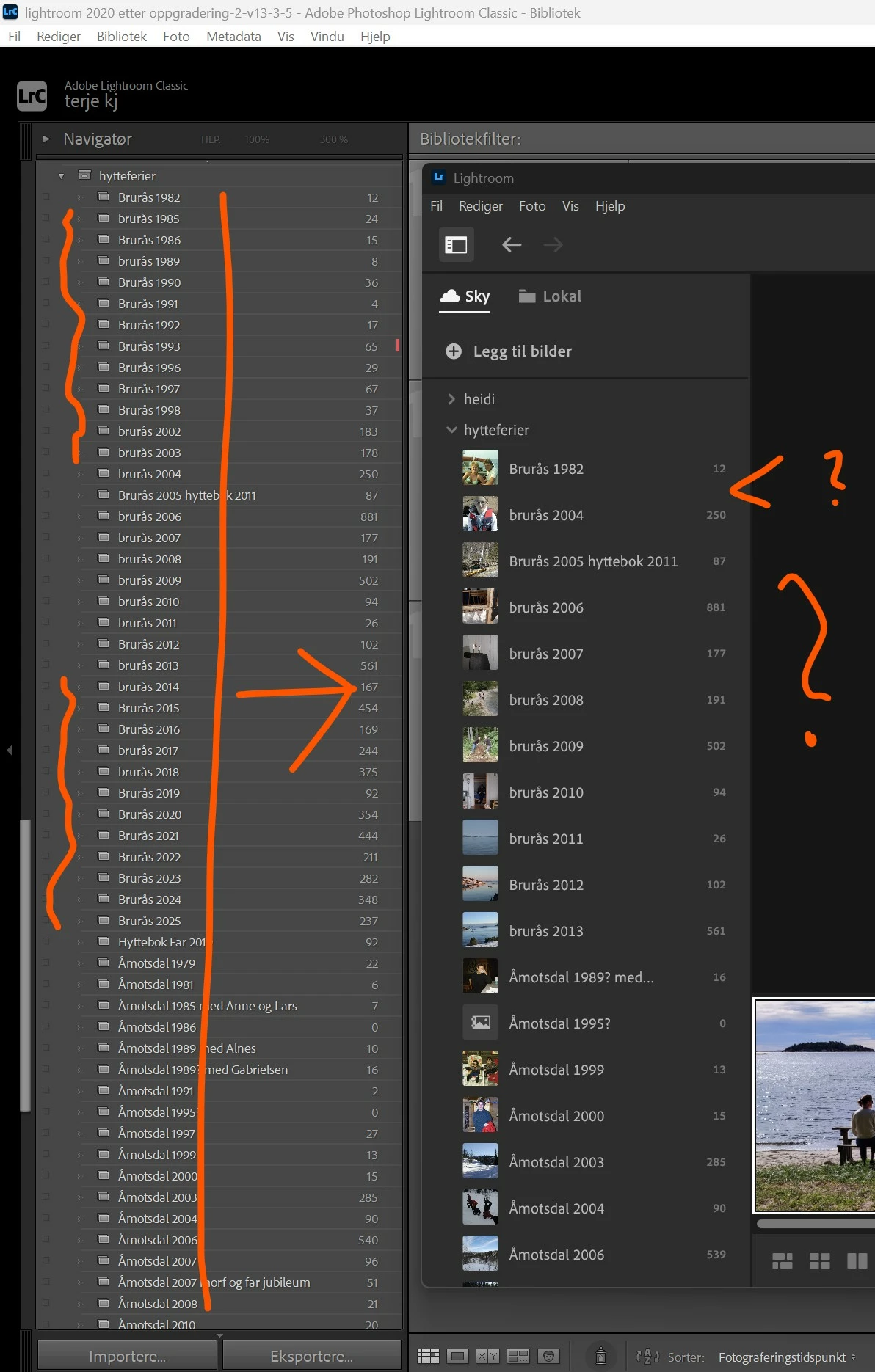Collapse the left panel with the edge arrow
The width and height of the screenshot is (875, 1372).
9,750
